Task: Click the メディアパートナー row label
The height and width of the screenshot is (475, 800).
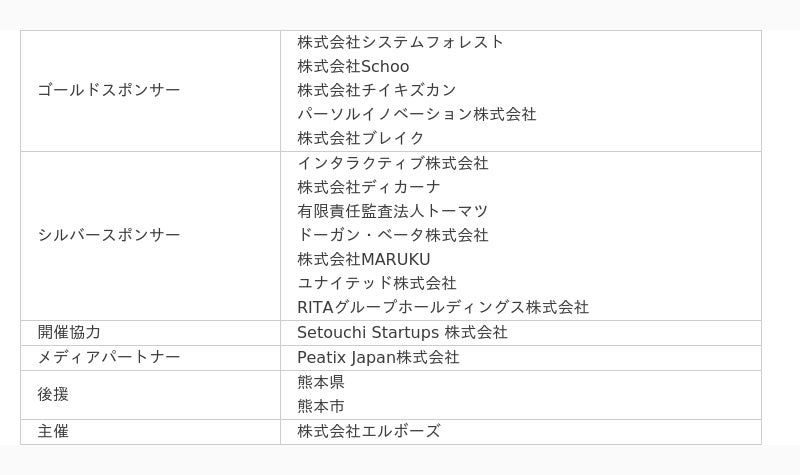Action: pos(109,357)
